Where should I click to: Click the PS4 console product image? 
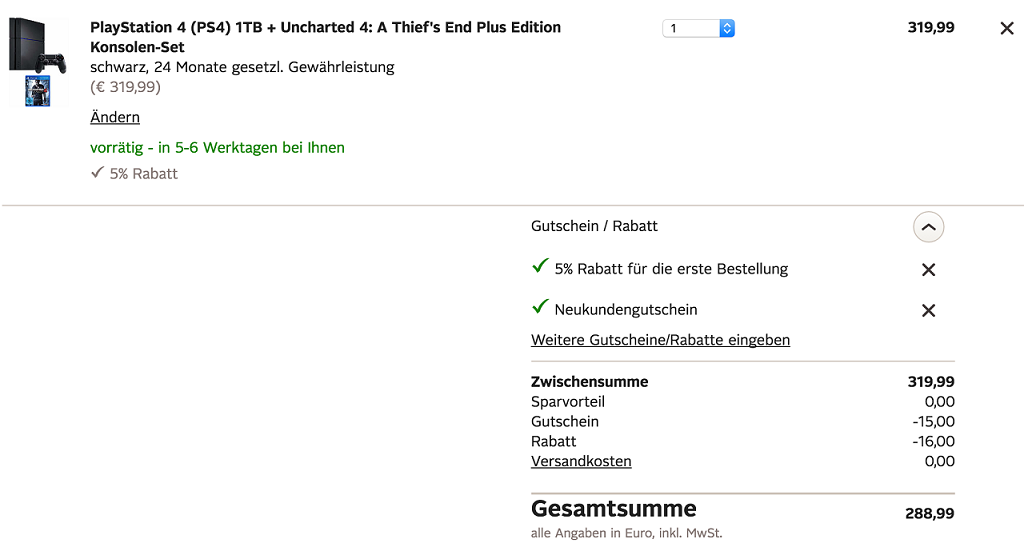[37, 47]
